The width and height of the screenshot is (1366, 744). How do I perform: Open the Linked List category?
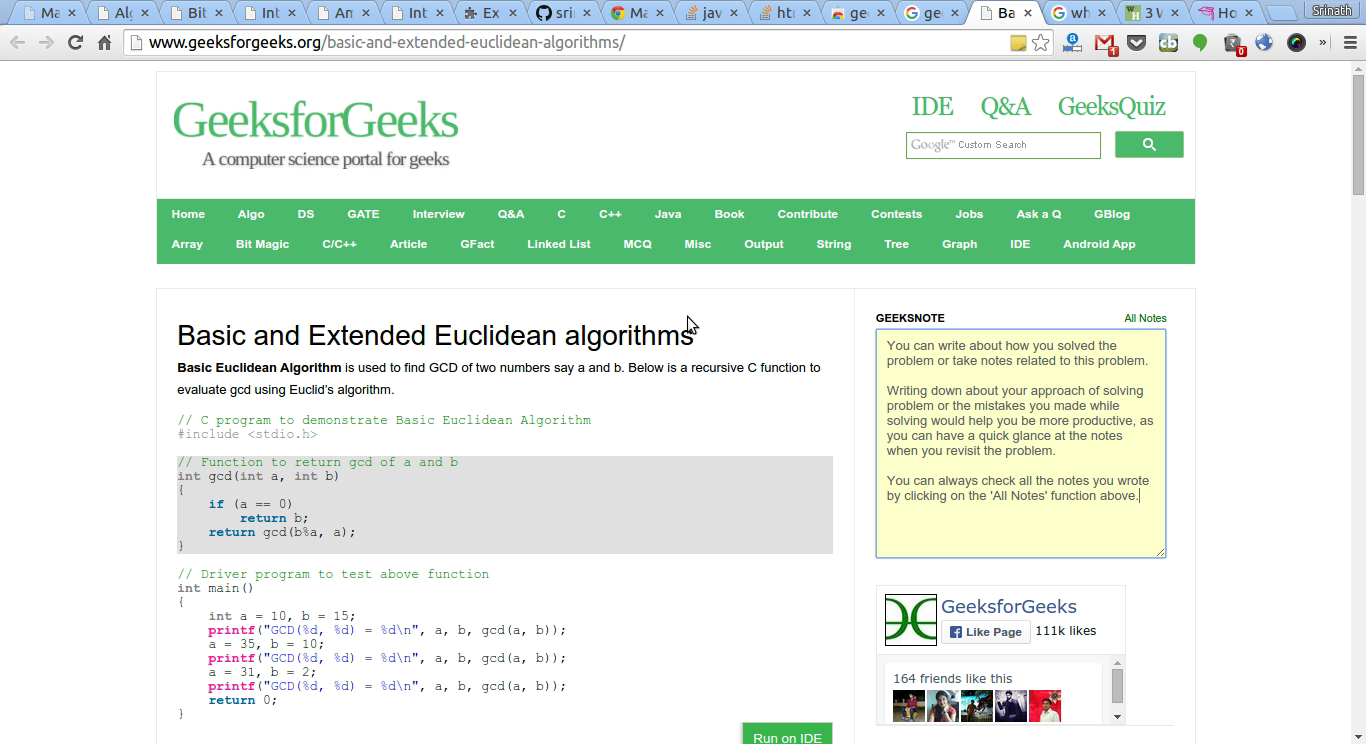tap(559, 244)
